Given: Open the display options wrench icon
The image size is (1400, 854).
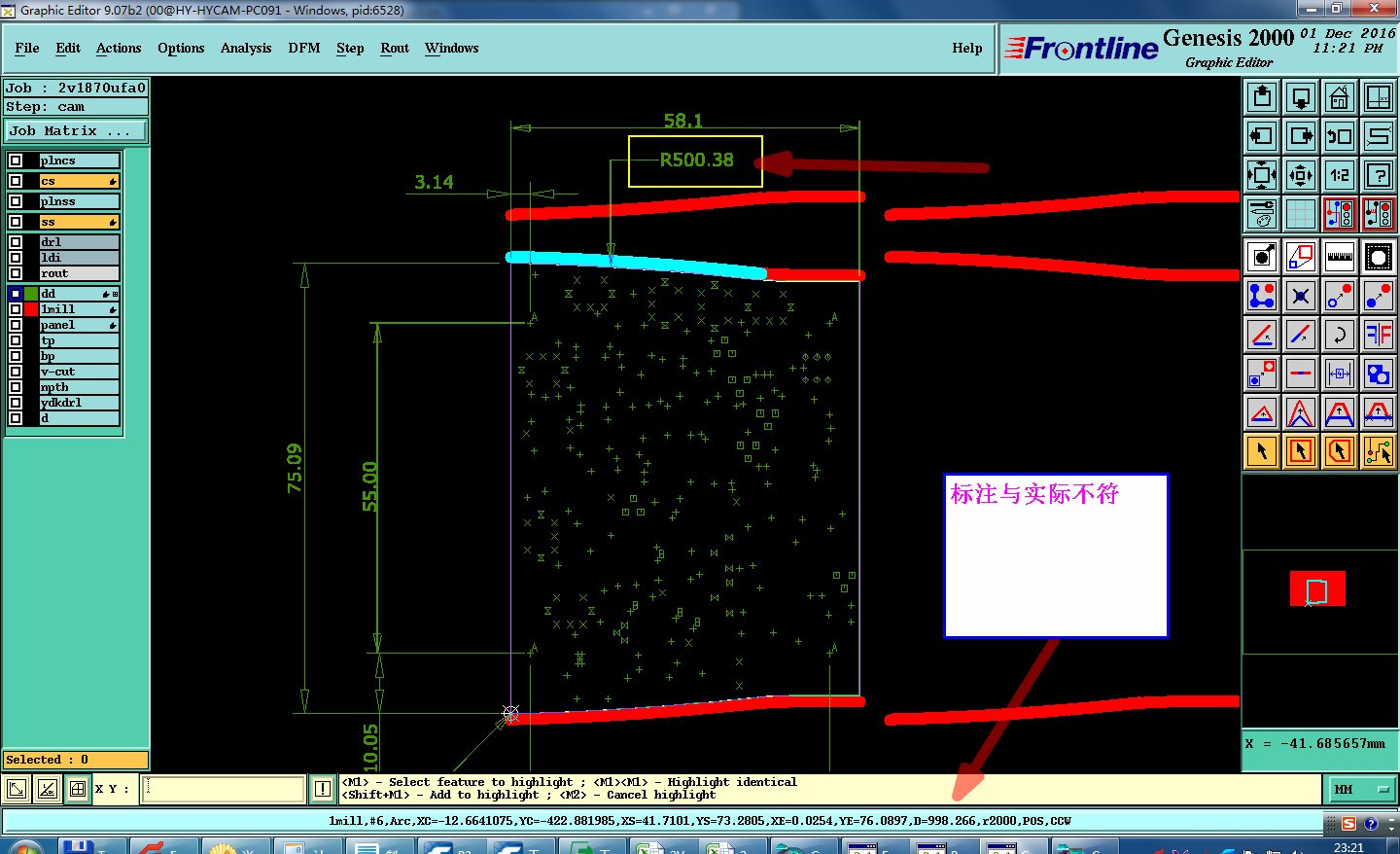Looking at the screenshot, I should pyautogui.click(x=1262, y=214).
